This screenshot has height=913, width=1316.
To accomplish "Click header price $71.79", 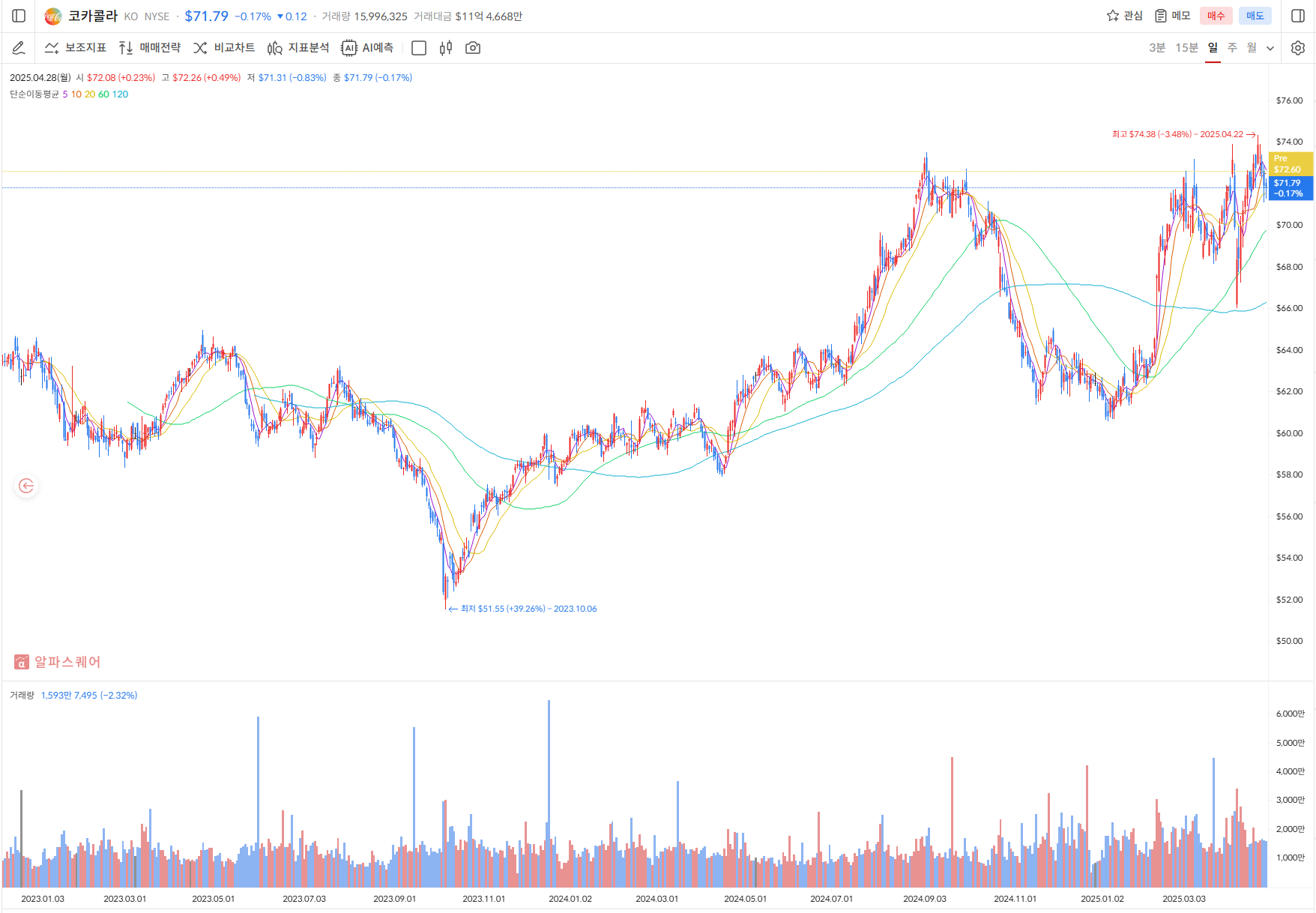I will (x=207, y=16).
